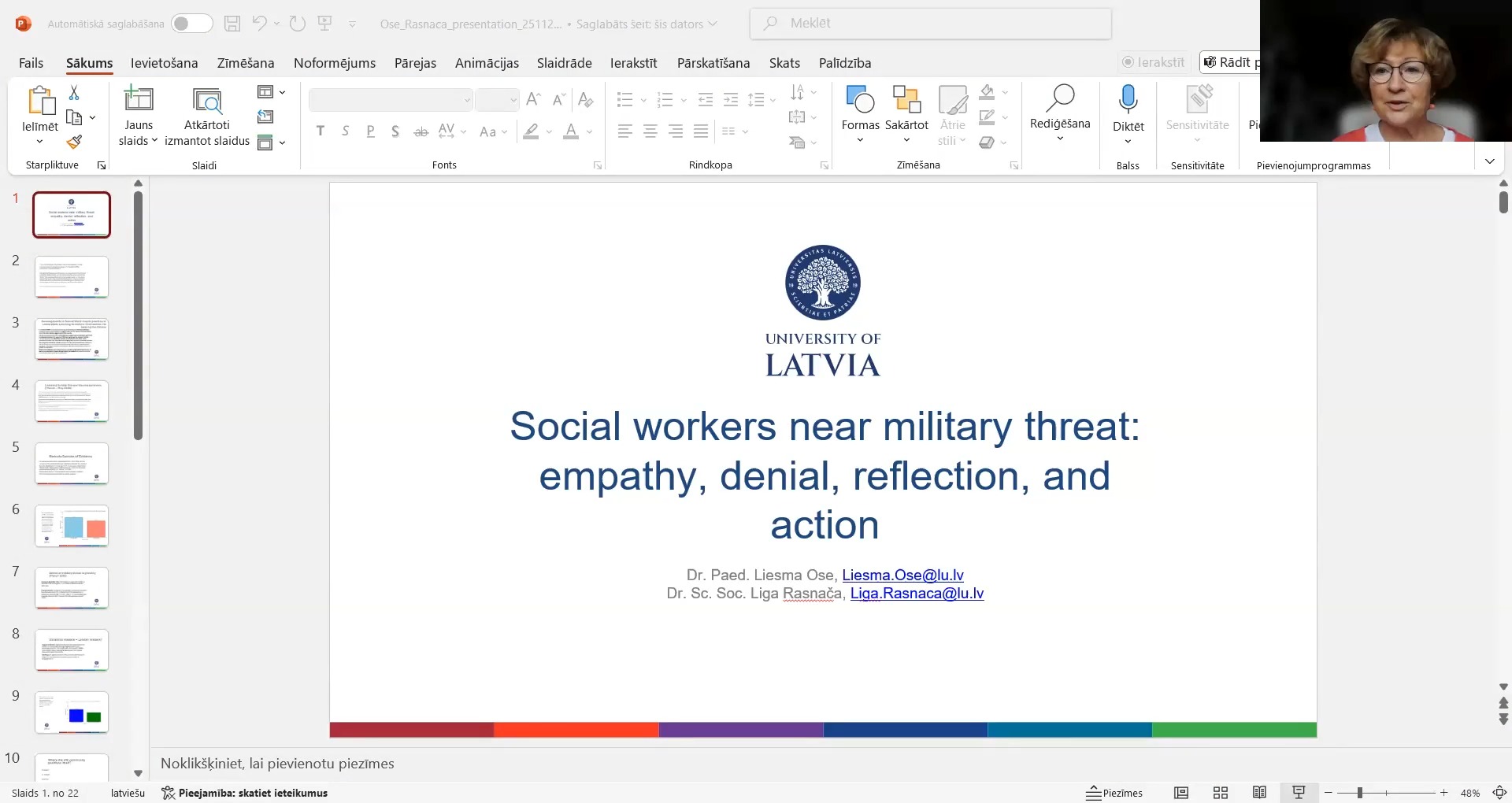Open the Liga.Rasnaca@lu.lv email link
1512x803 pixels.
click(917, 594)
